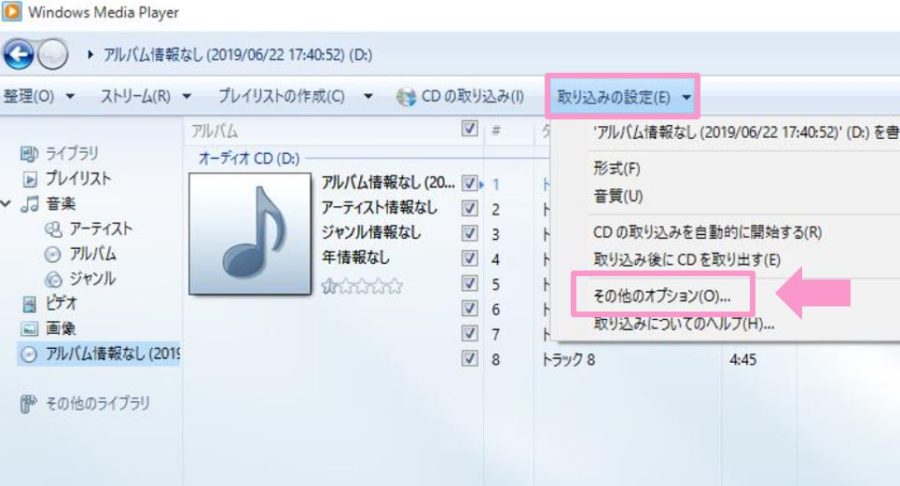
Task: Uncheck the checkbox for track 3
Action: point(470,234)
